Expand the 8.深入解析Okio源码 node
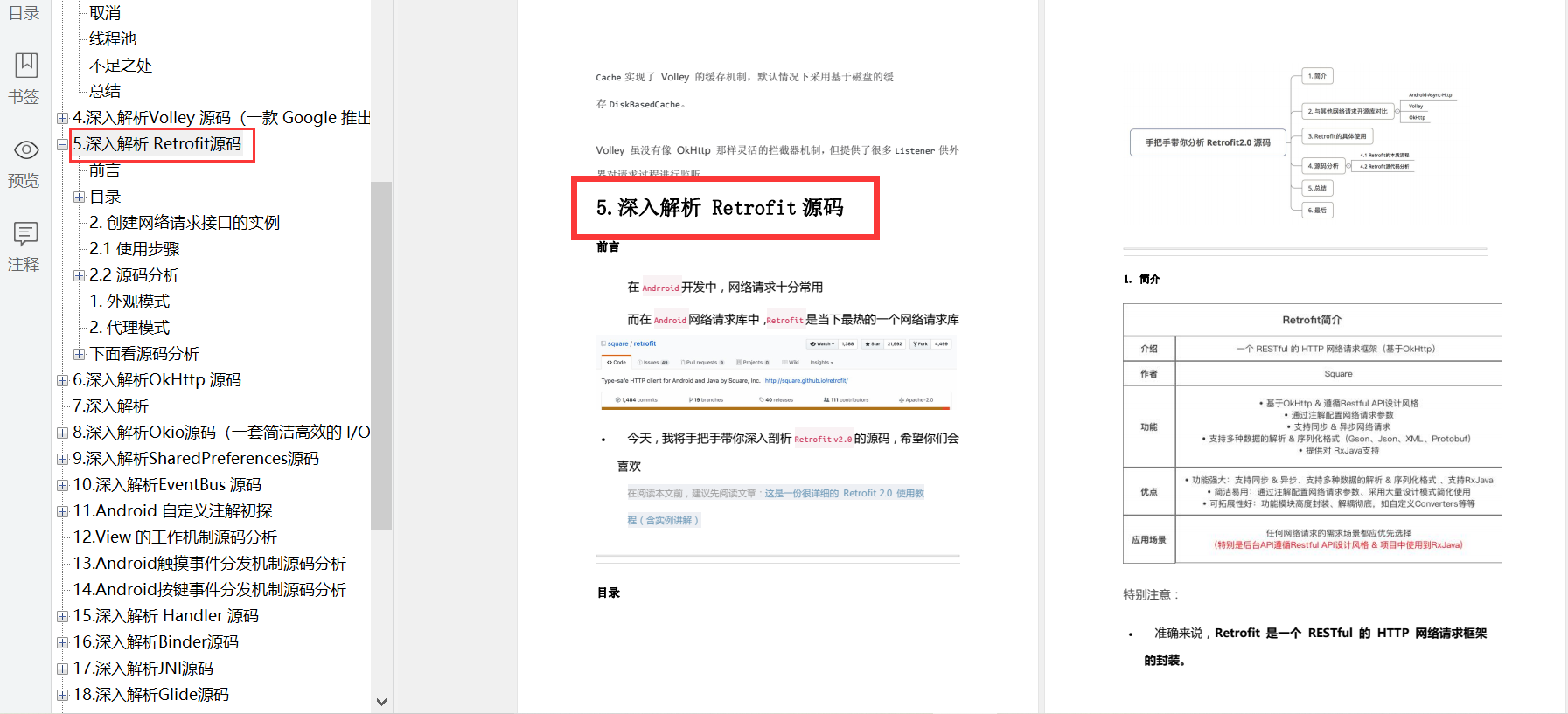Viewport: 1568px width, 714px height. [62, 433]
